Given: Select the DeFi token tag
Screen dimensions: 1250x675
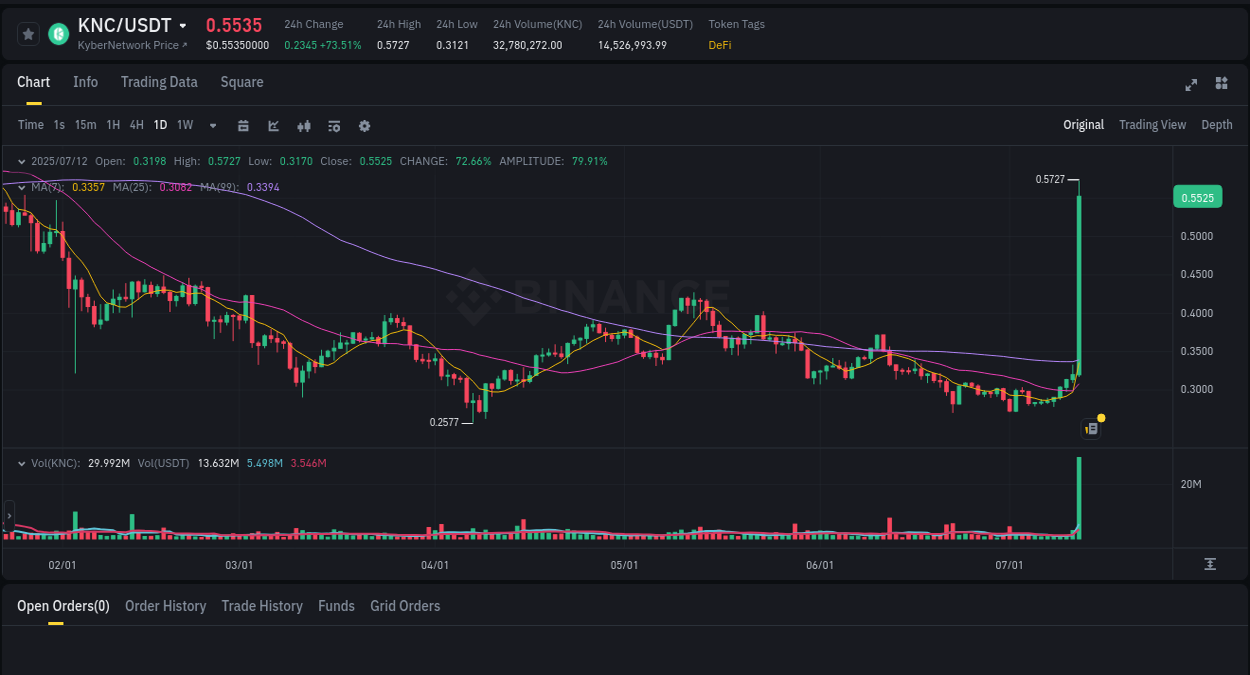Looking at the screenshot, I should [x=719, y=45].
